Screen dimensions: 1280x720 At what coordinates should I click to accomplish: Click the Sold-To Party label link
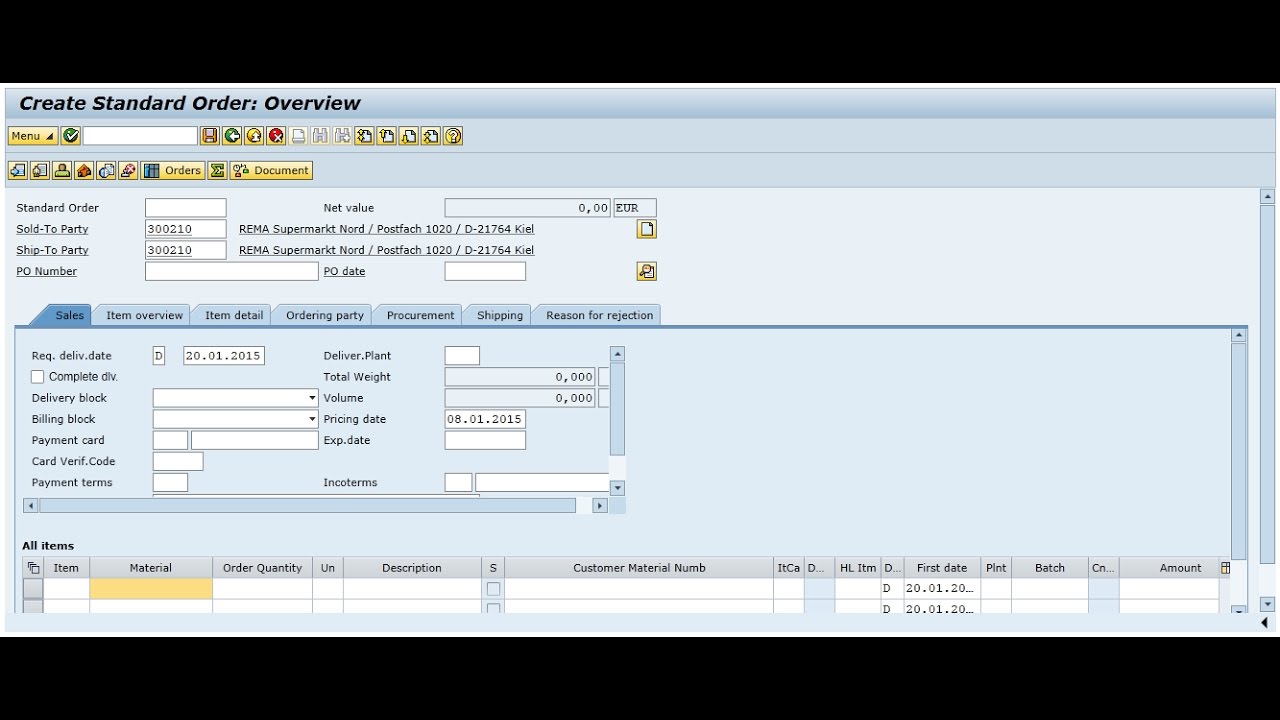click(x=52, y=229)
